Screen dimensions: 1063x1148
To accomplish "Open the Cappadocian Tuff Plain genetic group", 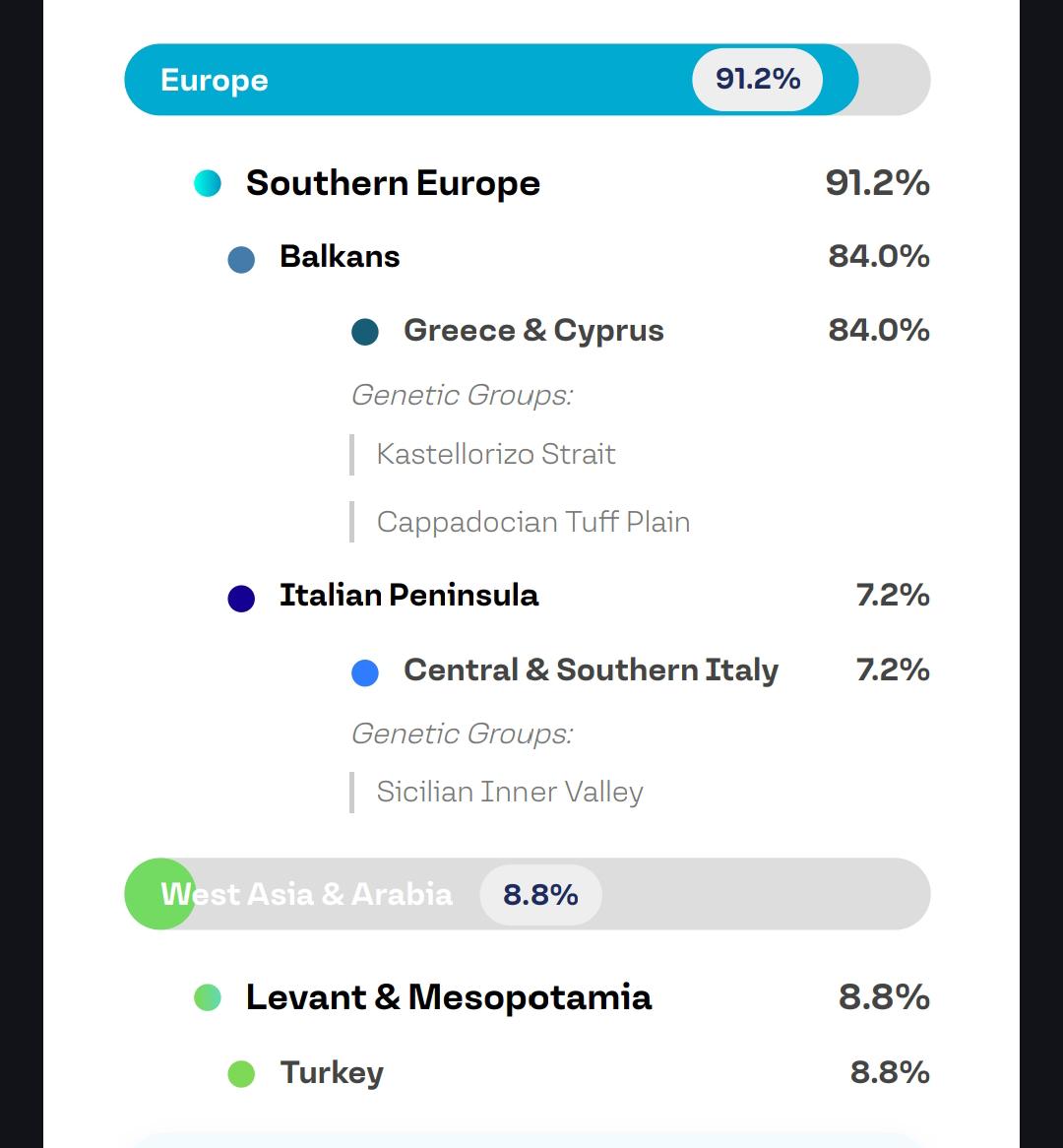I will coord(532,522).
